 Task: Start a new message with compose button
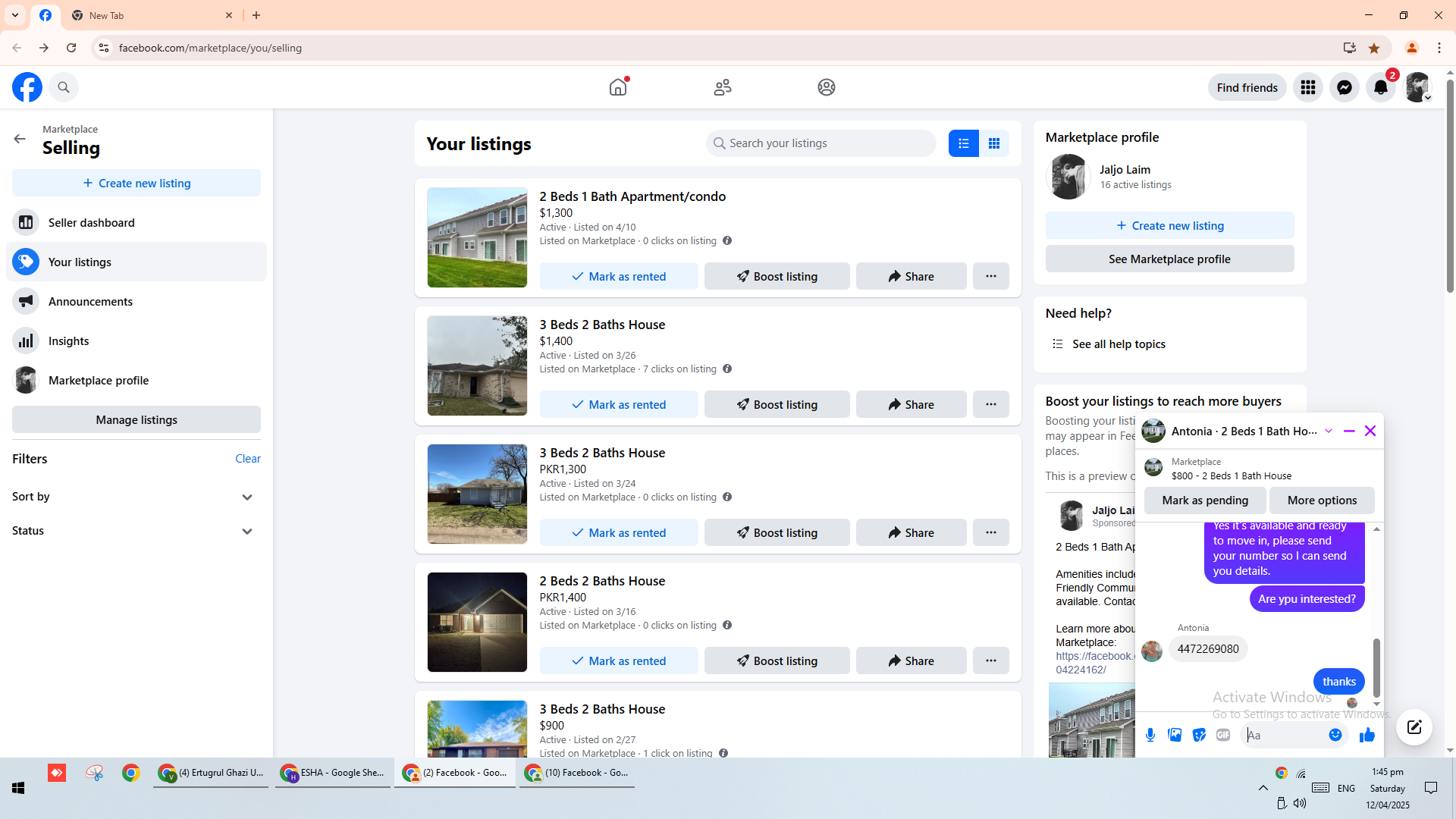pos(1414,727)
